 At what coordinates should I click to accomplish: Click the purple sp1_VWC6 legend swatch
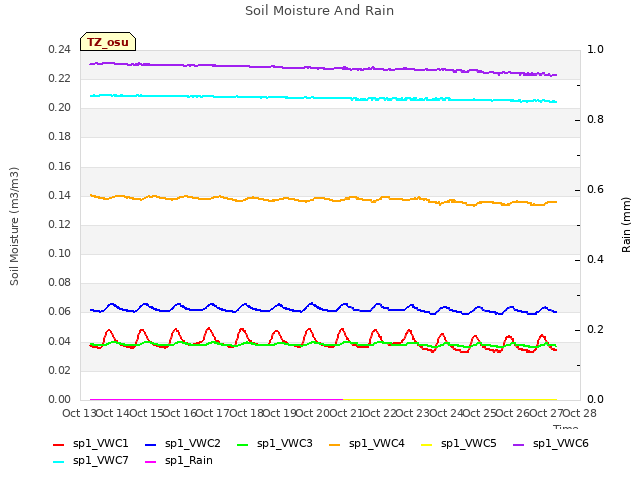[518, 444]
